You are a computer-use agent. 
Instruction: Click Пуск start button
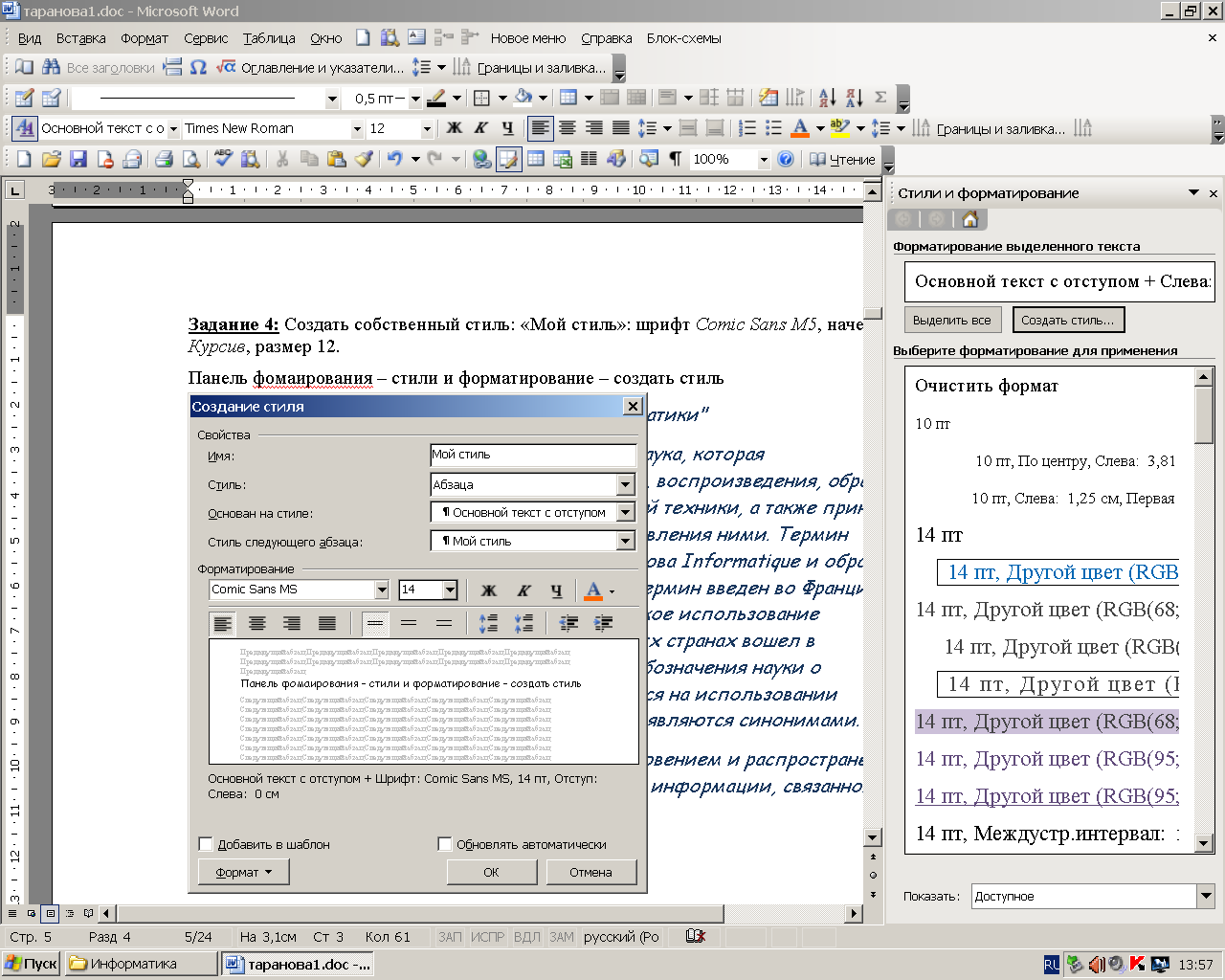[32, 964]
